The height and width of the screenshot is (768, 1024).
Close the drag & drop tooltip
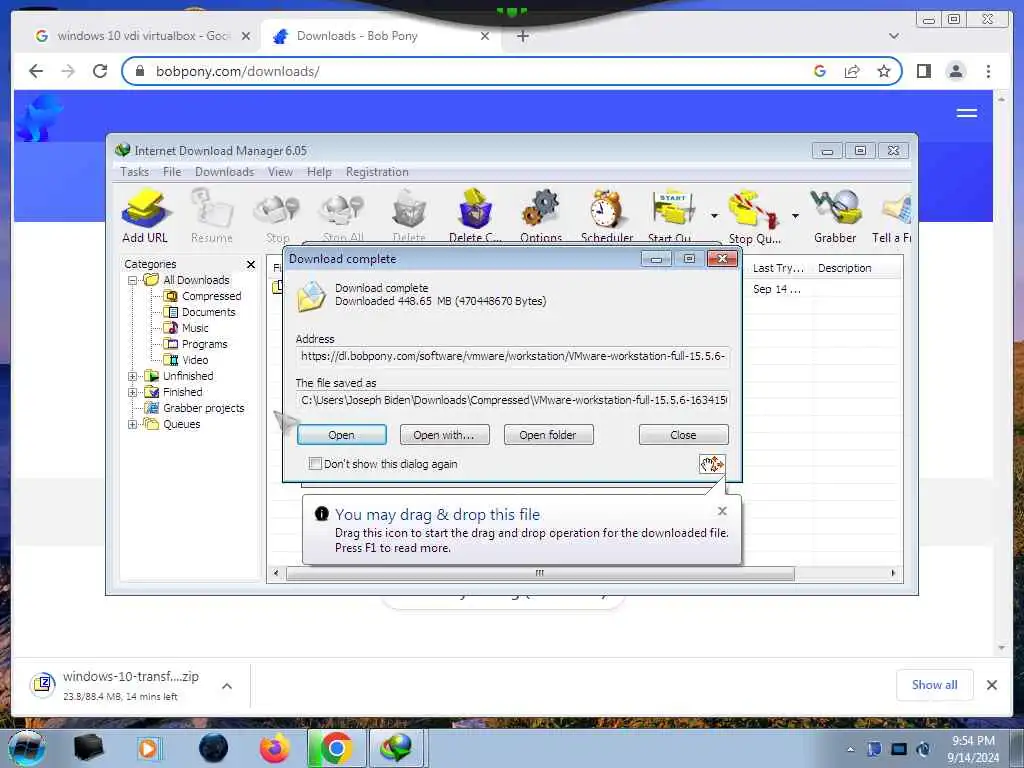(x=722, y=511)
